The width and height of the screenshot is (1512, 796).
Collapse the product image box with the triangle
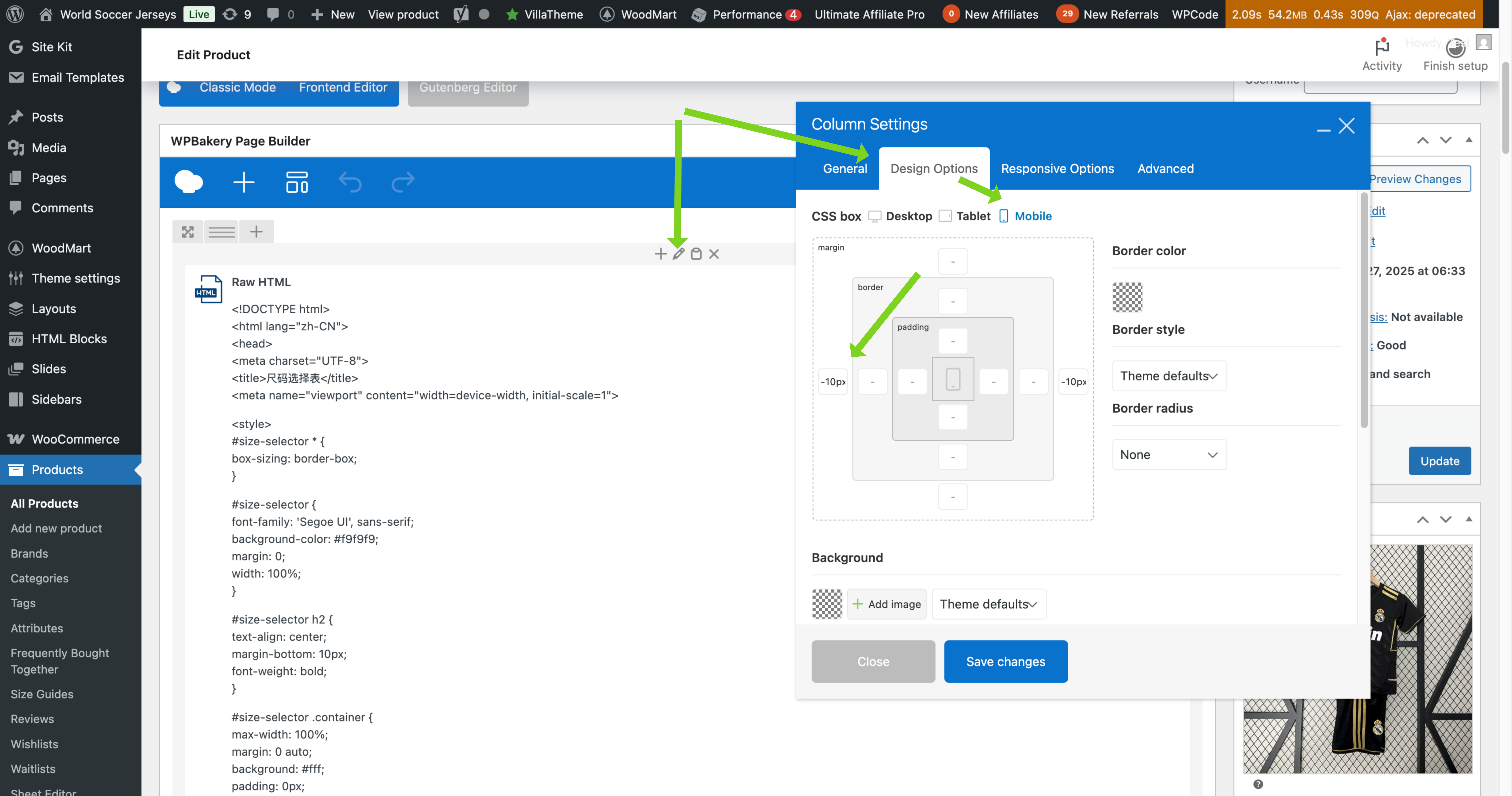tap(1469, 519)
